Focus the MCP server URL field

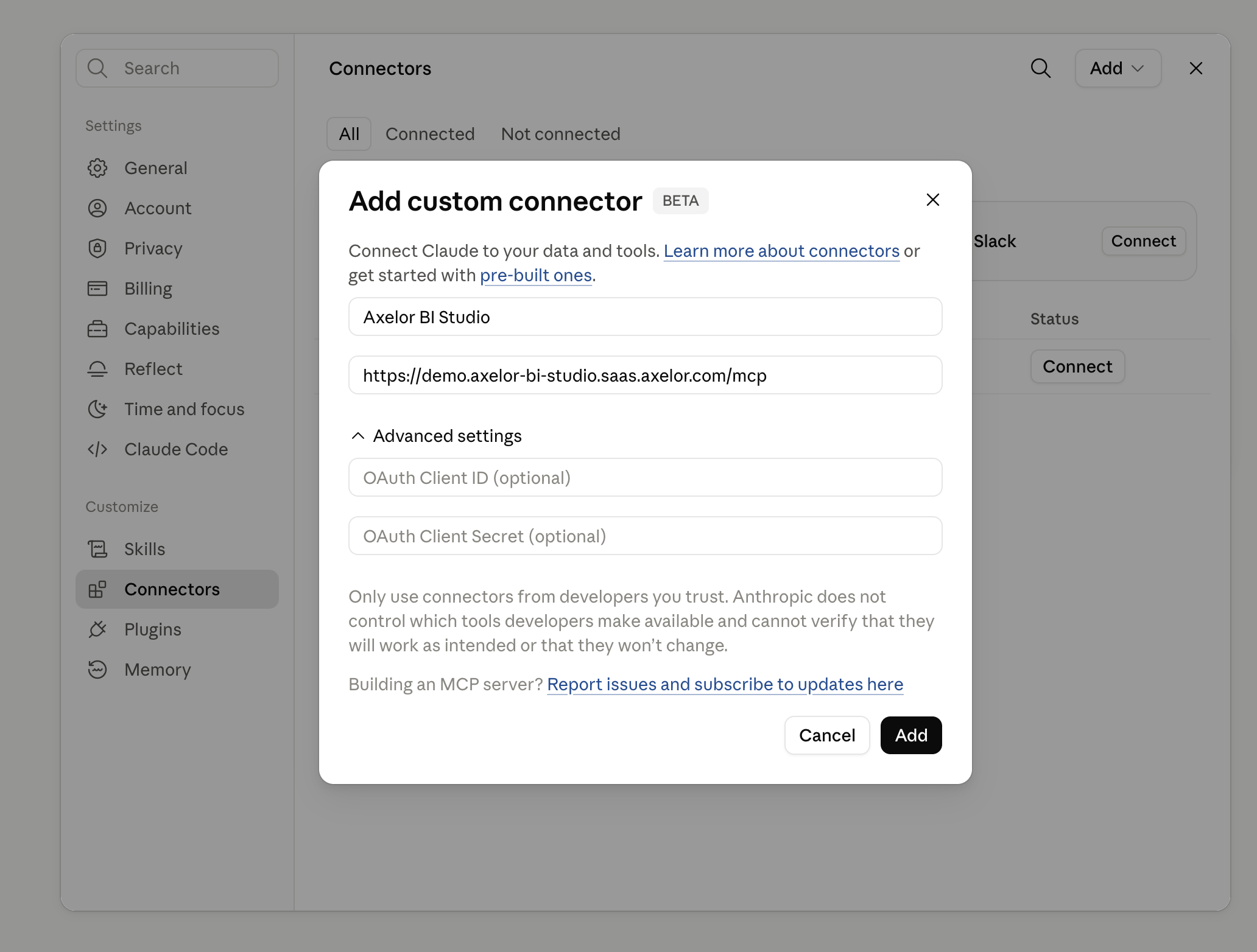[646, 375]
